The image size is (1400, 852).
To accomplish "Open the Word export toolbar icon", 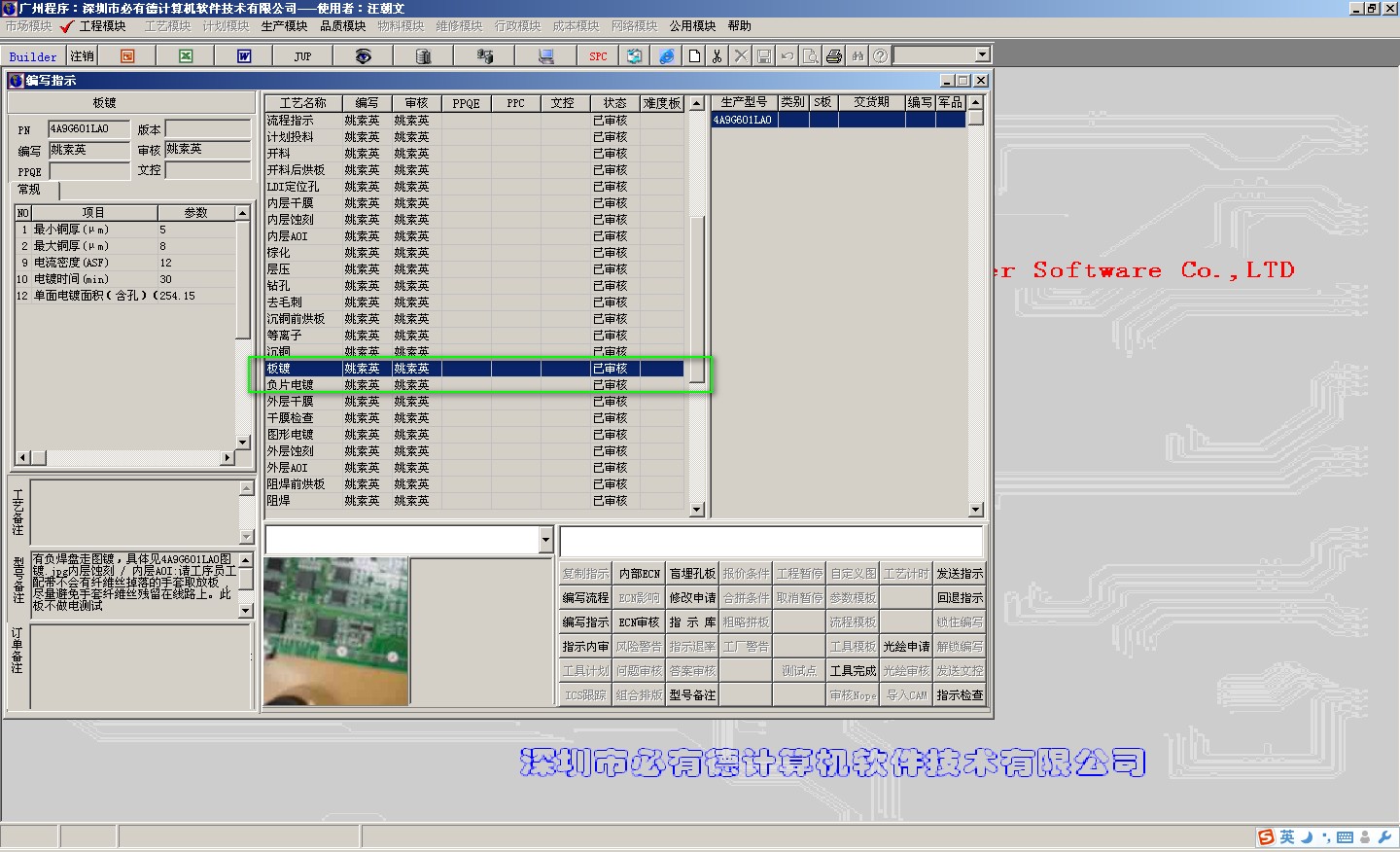I will [244, 56].
